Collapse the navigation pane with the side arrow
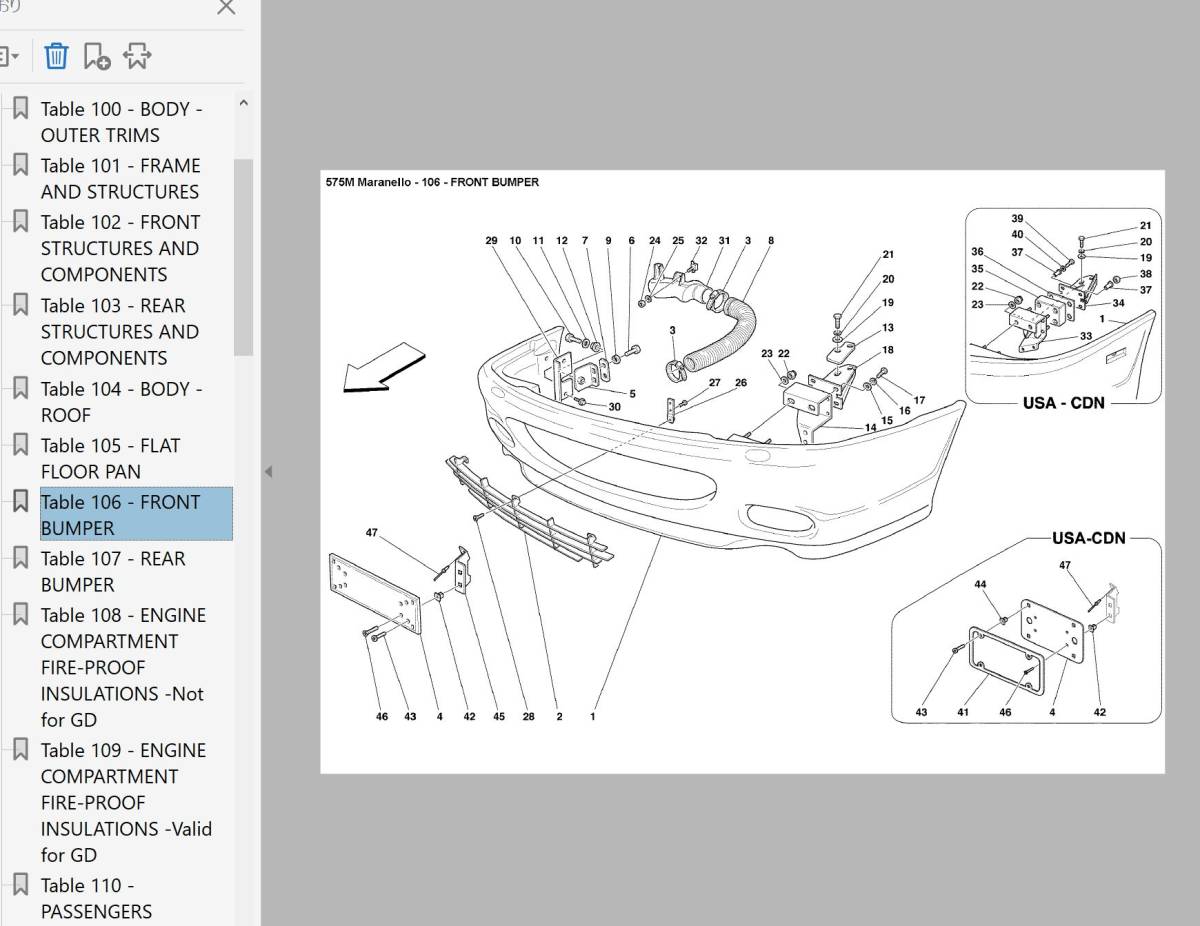The width and height of the screenshot is (1200, 926). click(x=268, y=471)
